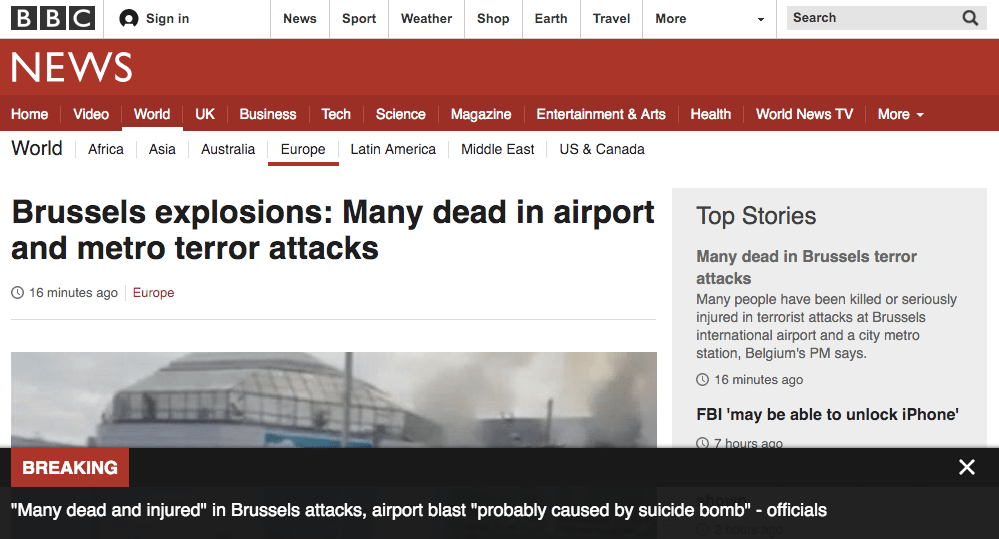
Task: Click the Europe tag under the headline
Action: point(153,293)
